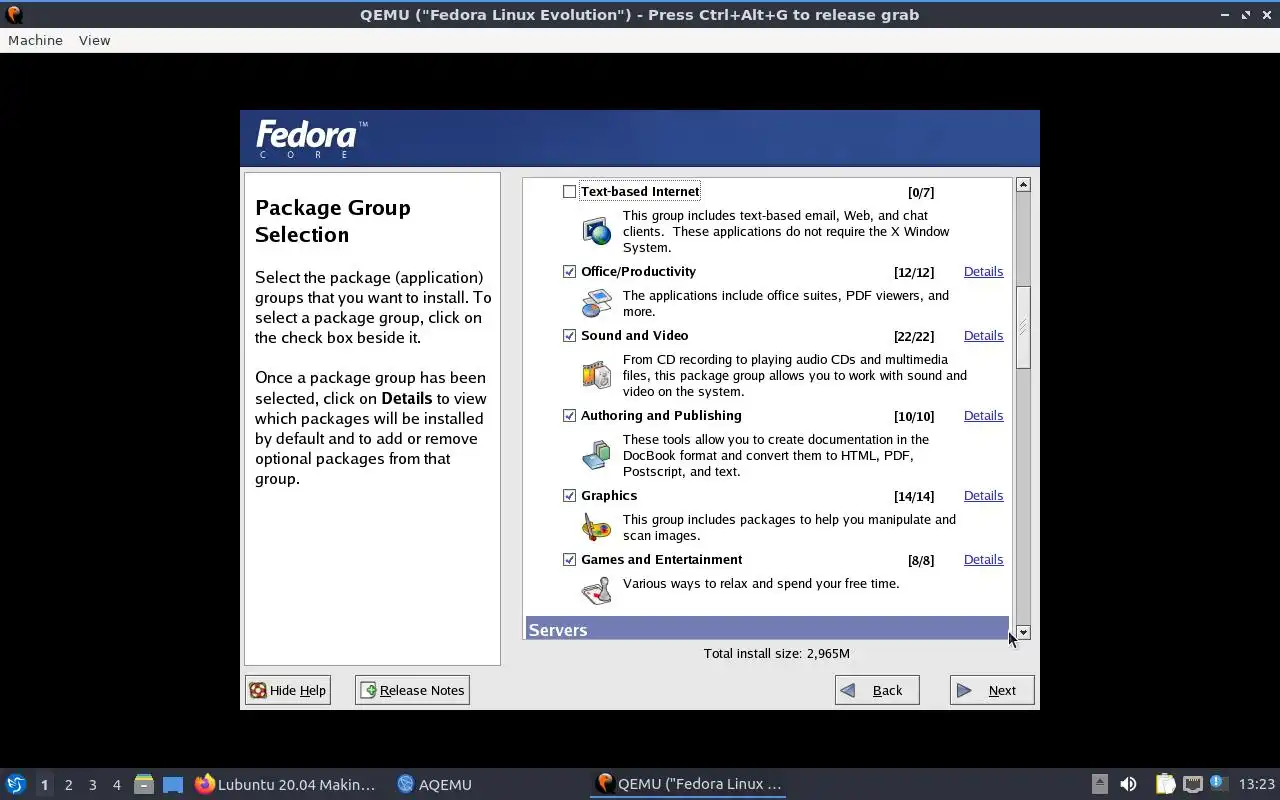Switch to workspace 2
This screenshot has height=800, width=1280.
coord(68,785)
